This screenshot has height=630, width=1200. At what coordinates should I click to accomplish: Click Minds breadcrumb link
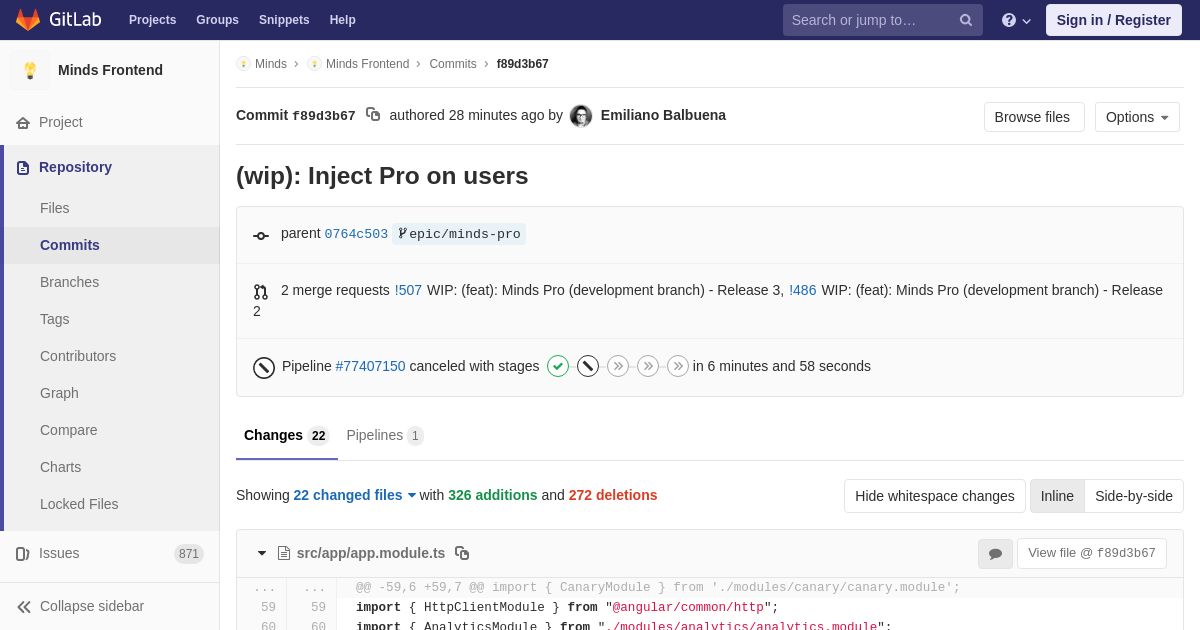click(271, 64)
